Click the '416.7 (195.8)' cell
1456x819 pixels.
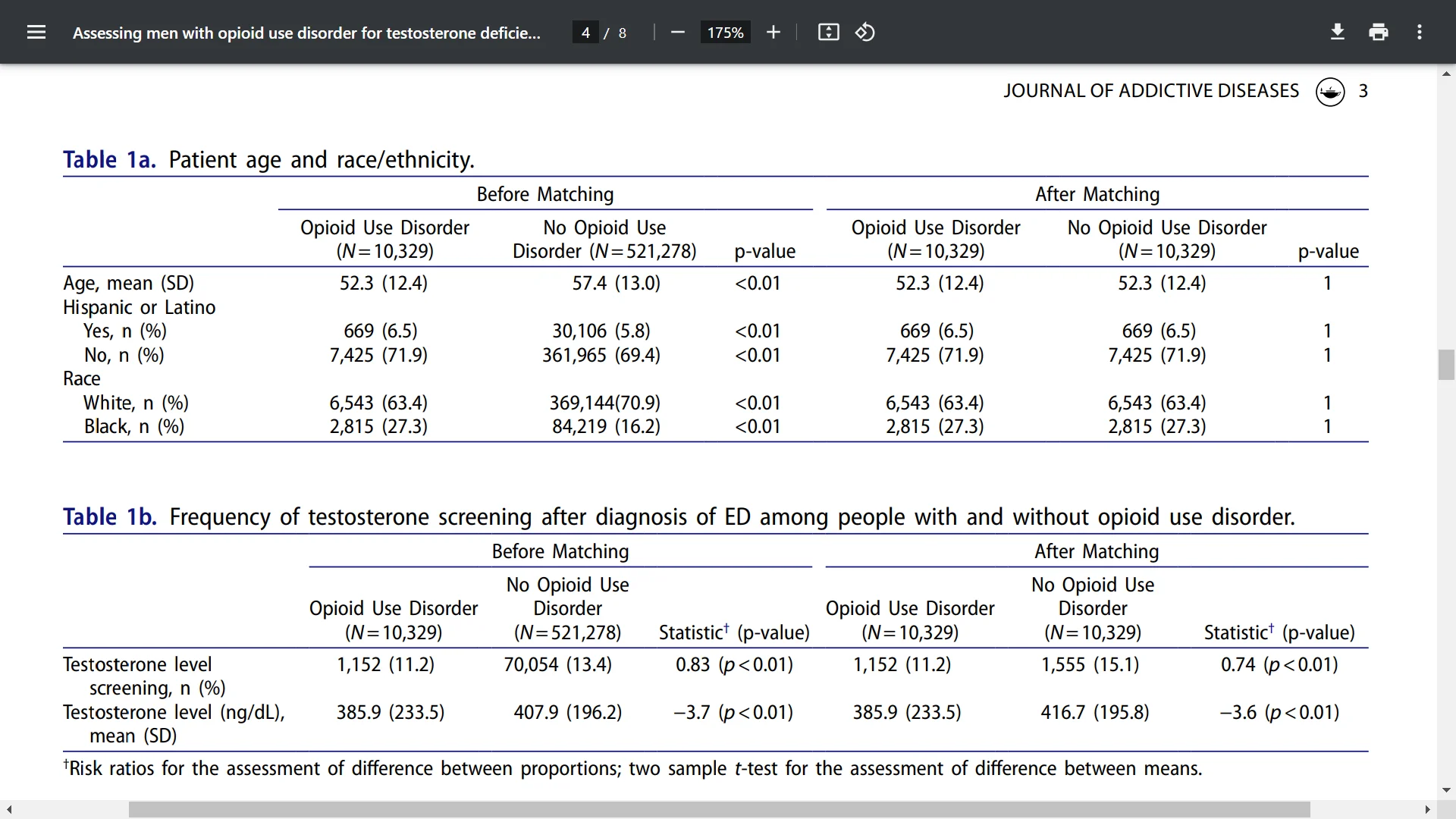click(1094, 712)
